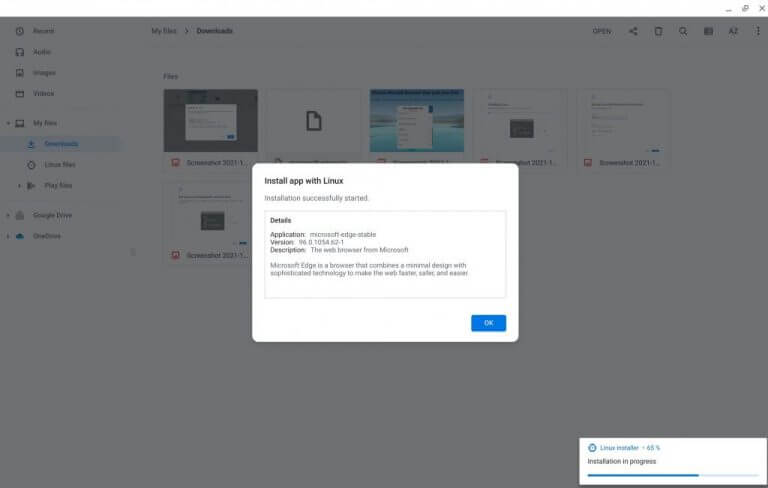Select the generic document file thumbnail
The height and width of the screenshot is (488, 768).
(314, 121)
